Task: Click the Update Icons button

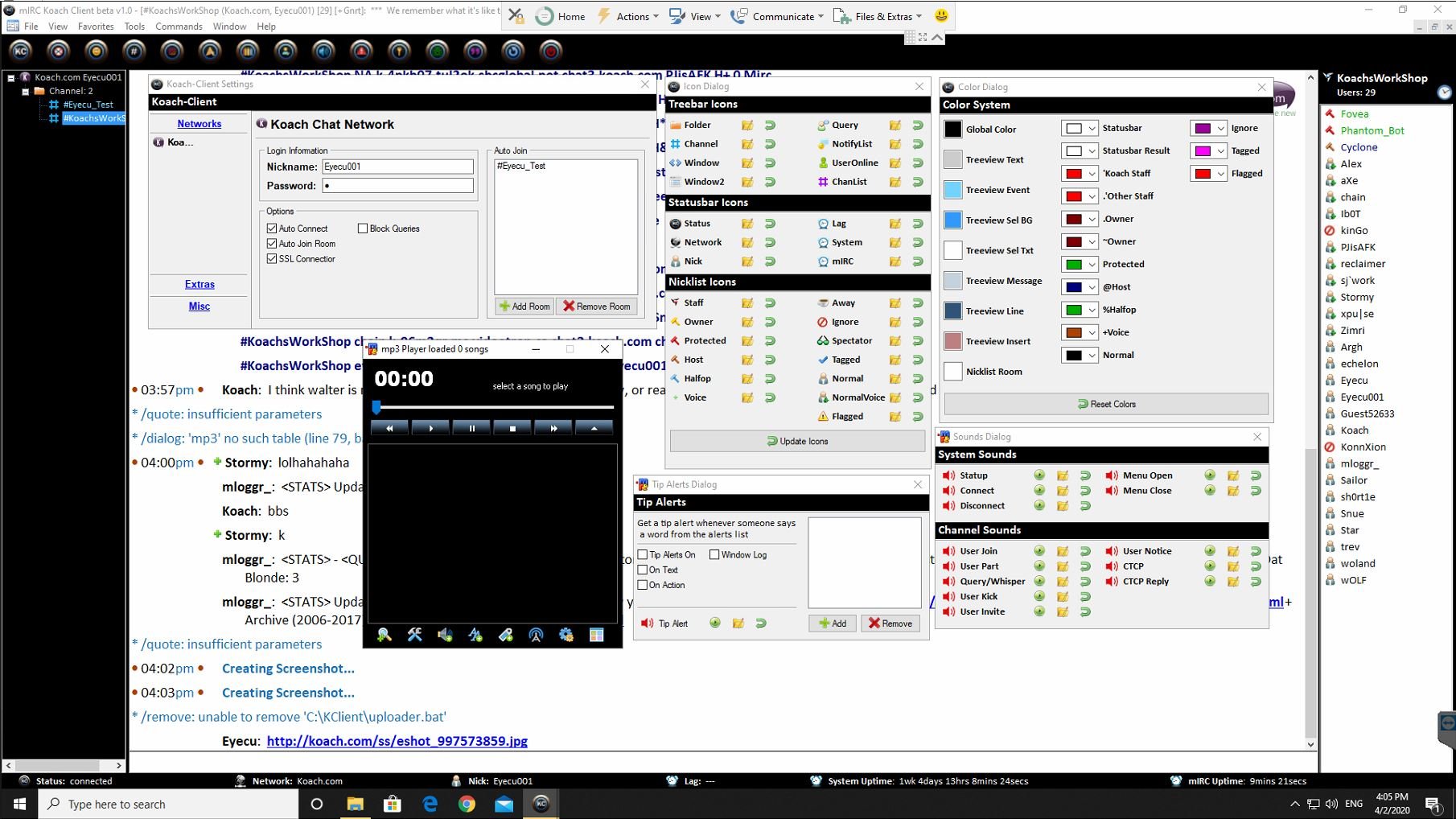Action: (797, 441)
